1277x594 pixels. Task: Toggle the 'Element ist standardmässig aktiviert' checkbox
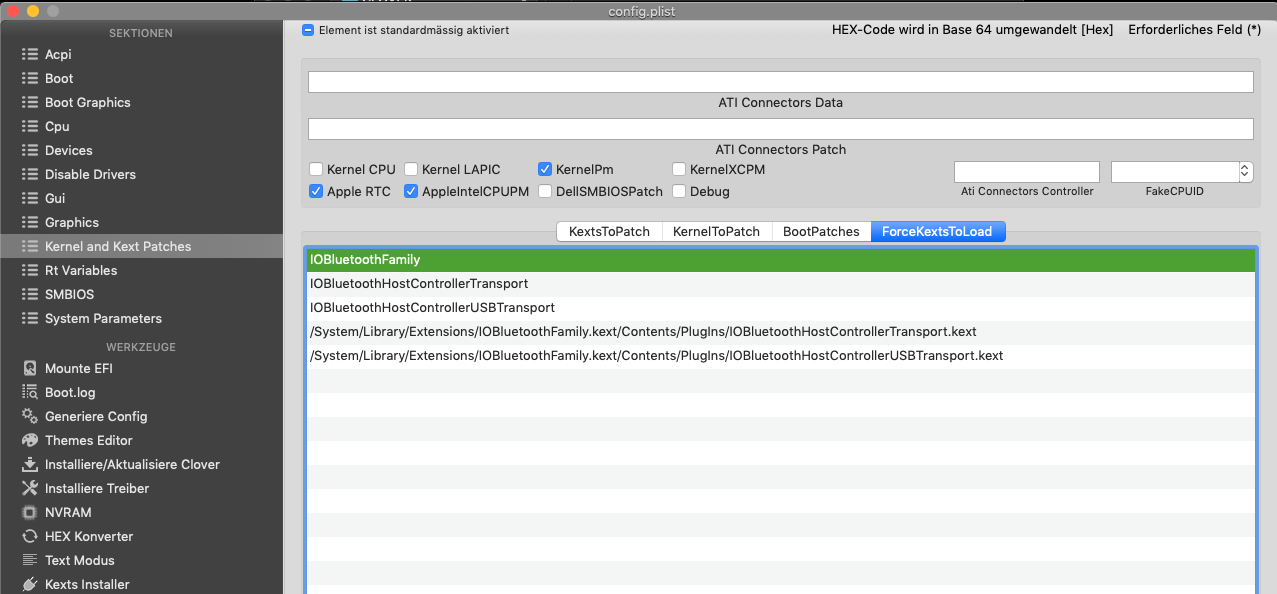tap(308, 30)
